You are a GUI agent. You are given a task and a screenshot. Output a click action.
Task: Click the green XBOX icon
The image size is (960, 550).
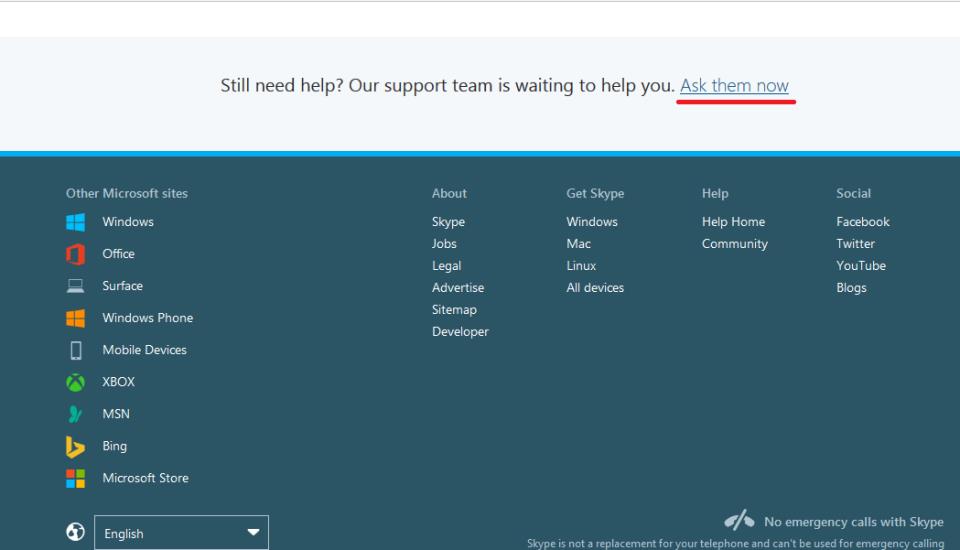pyautogui.click(x=75, y=382)
